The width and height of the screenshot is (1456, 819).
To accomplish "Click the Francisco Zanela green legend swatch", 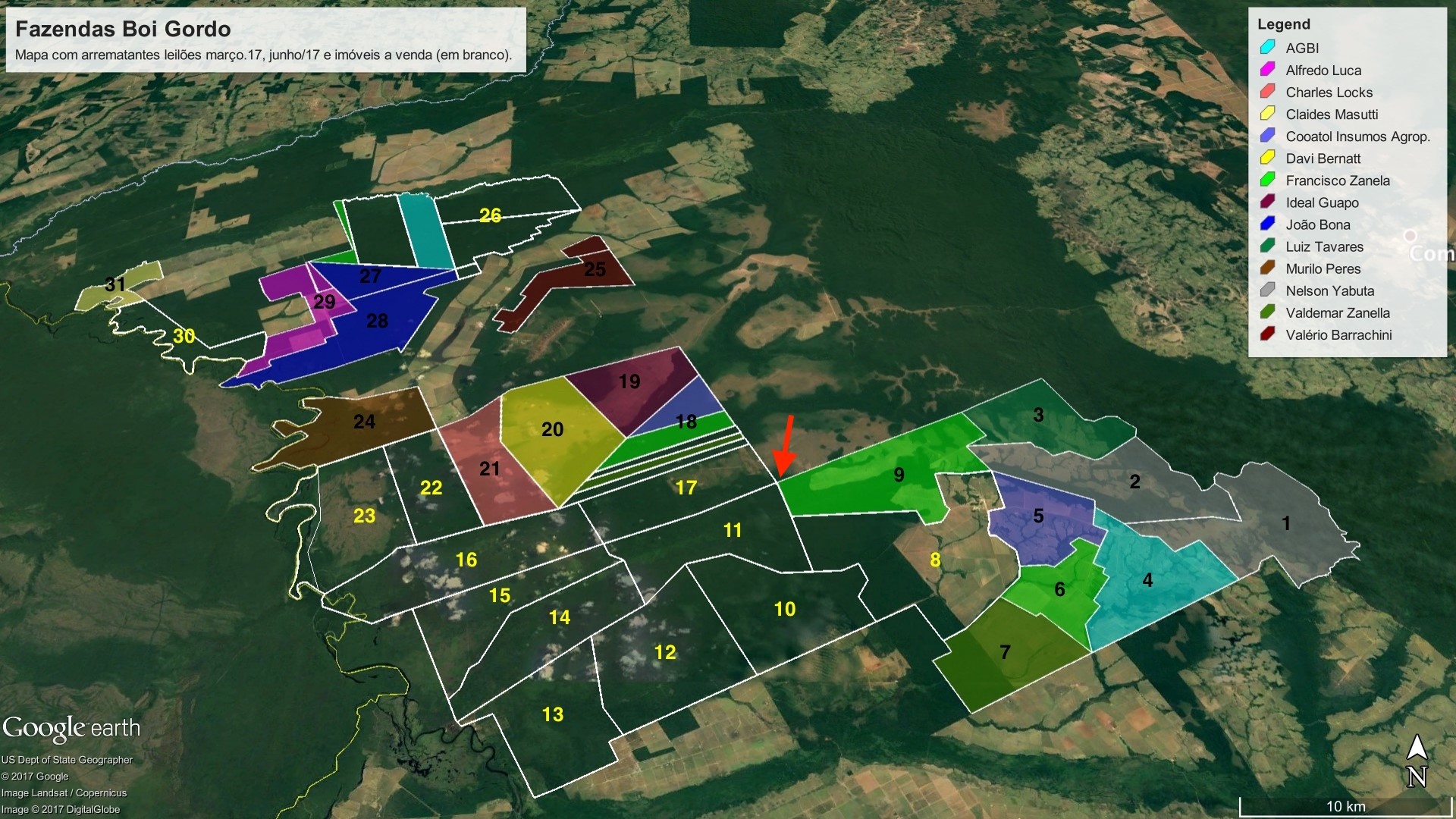I will (1267, 180).
